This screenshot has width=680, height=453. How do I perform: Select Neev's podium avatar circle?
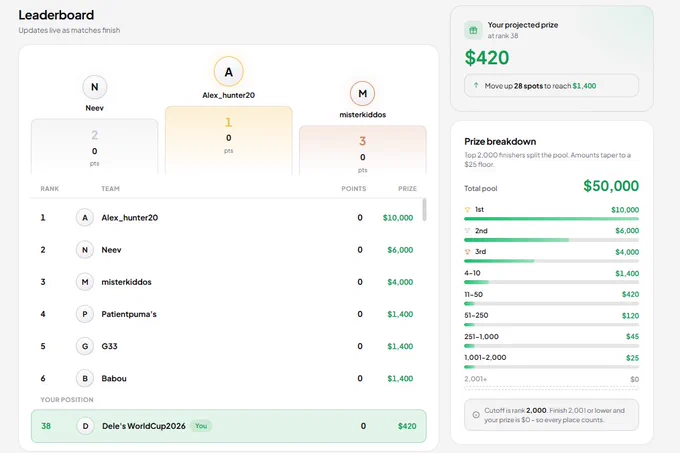(x=95, y=87)
